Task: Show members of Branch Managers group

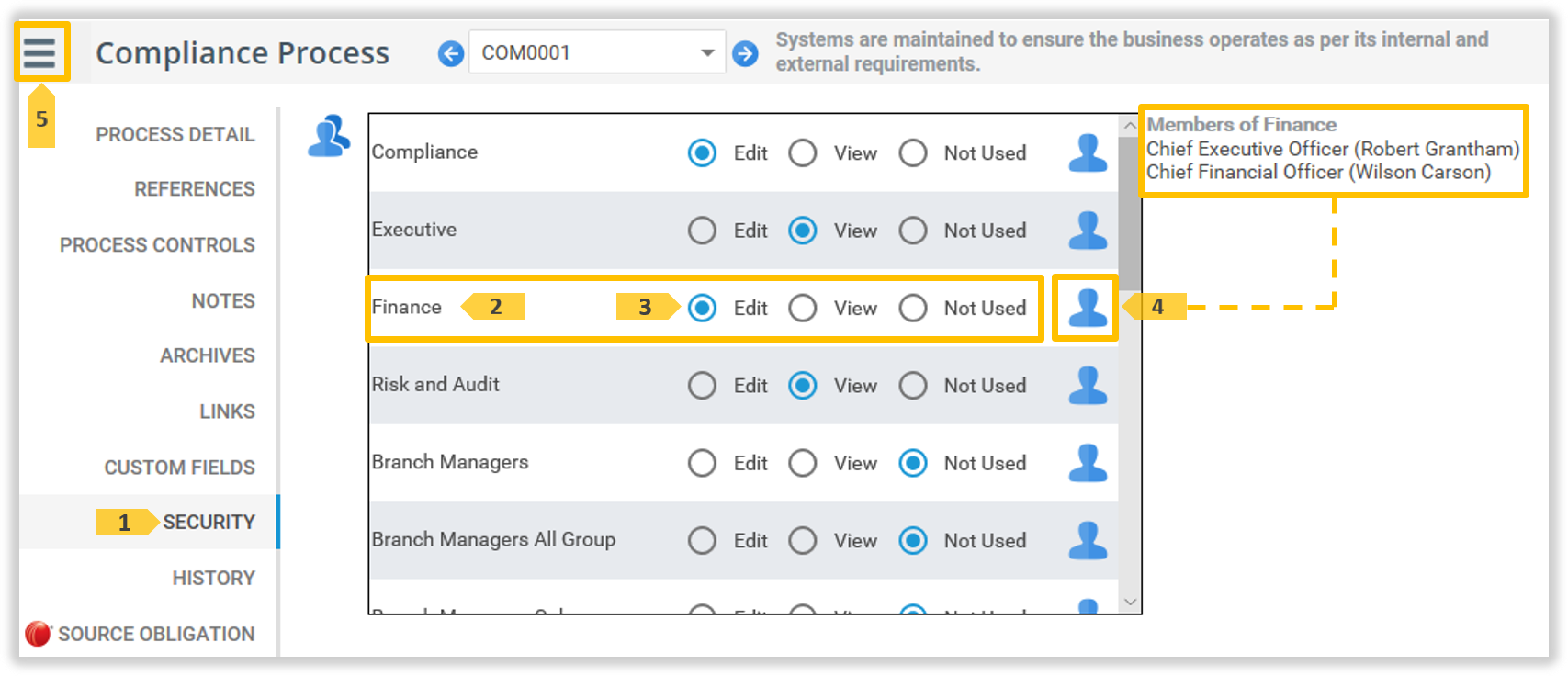Action: [x=1088, y=463]
